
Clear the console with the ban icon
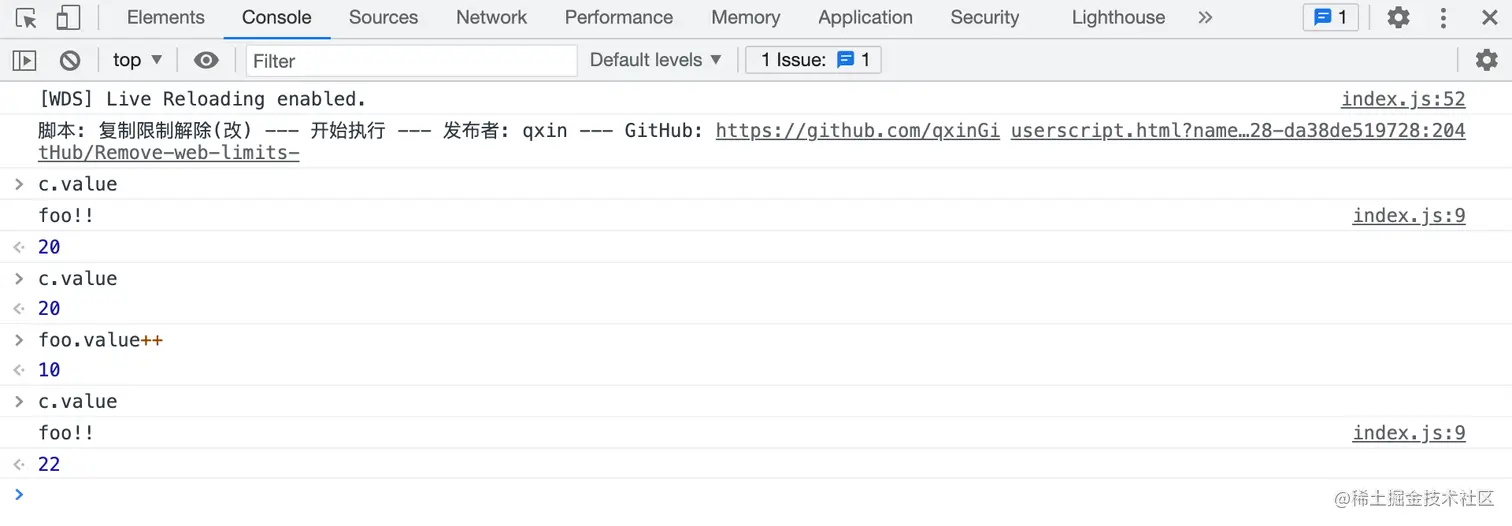pos(70,60)
